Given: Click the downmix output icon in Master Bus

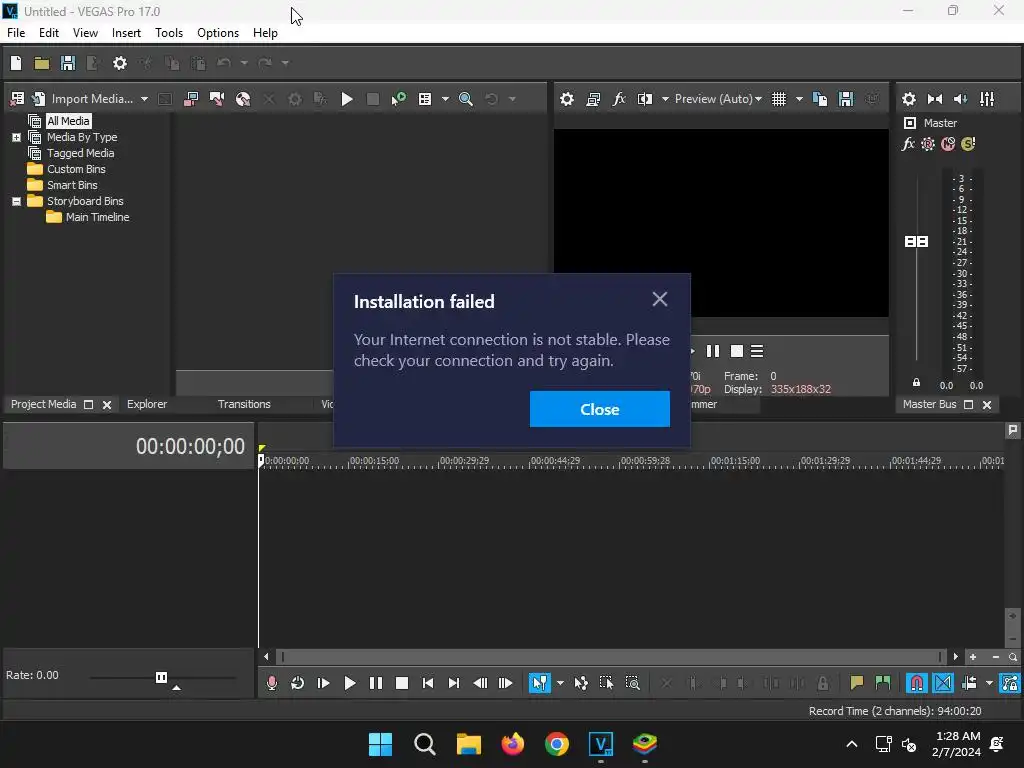Looking at the screenshot, I should (935, 99).
